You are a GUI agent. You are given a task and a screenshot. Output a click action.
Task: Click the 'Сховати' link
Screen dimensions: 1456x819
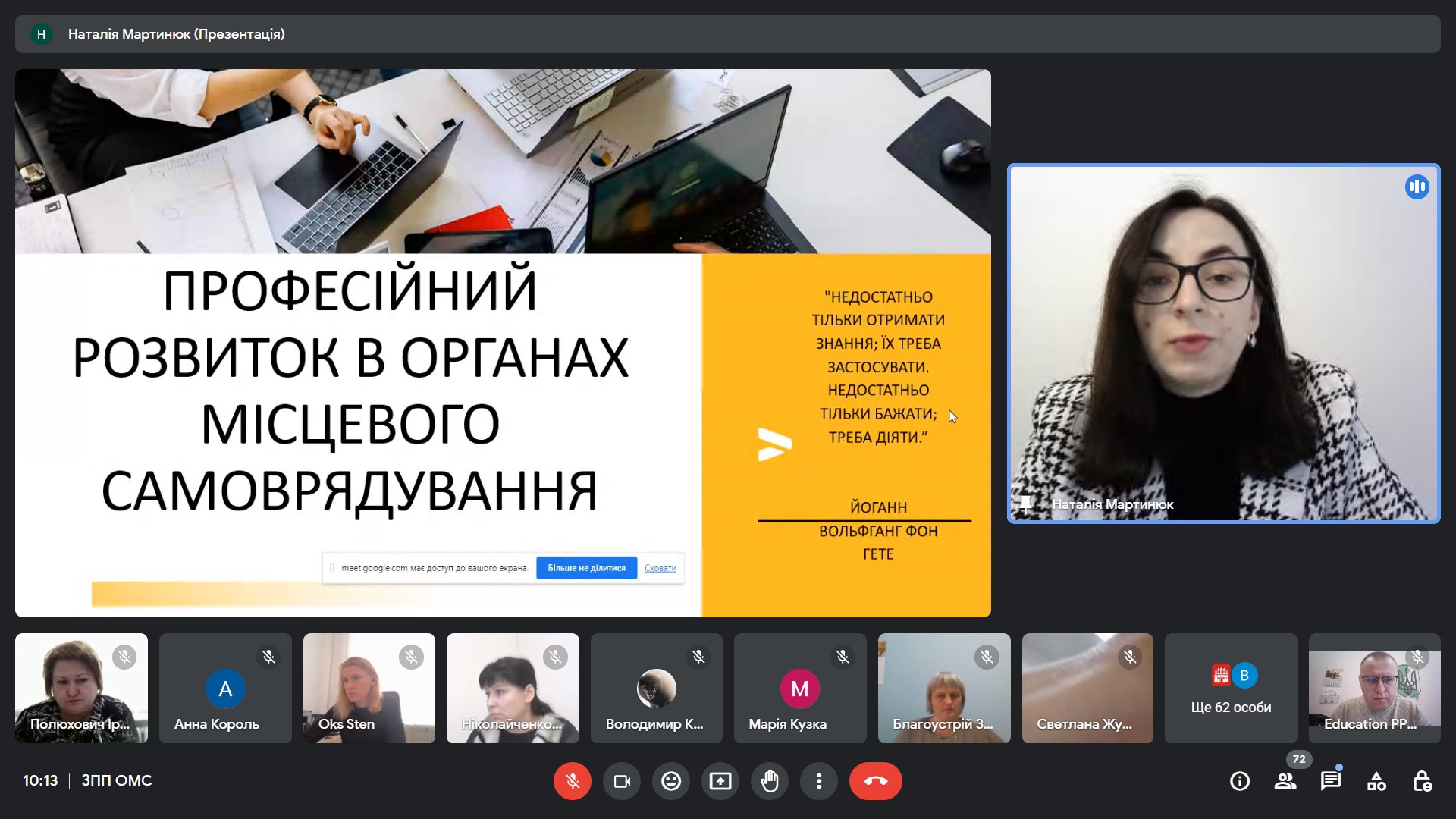click(x=660, y=568)
